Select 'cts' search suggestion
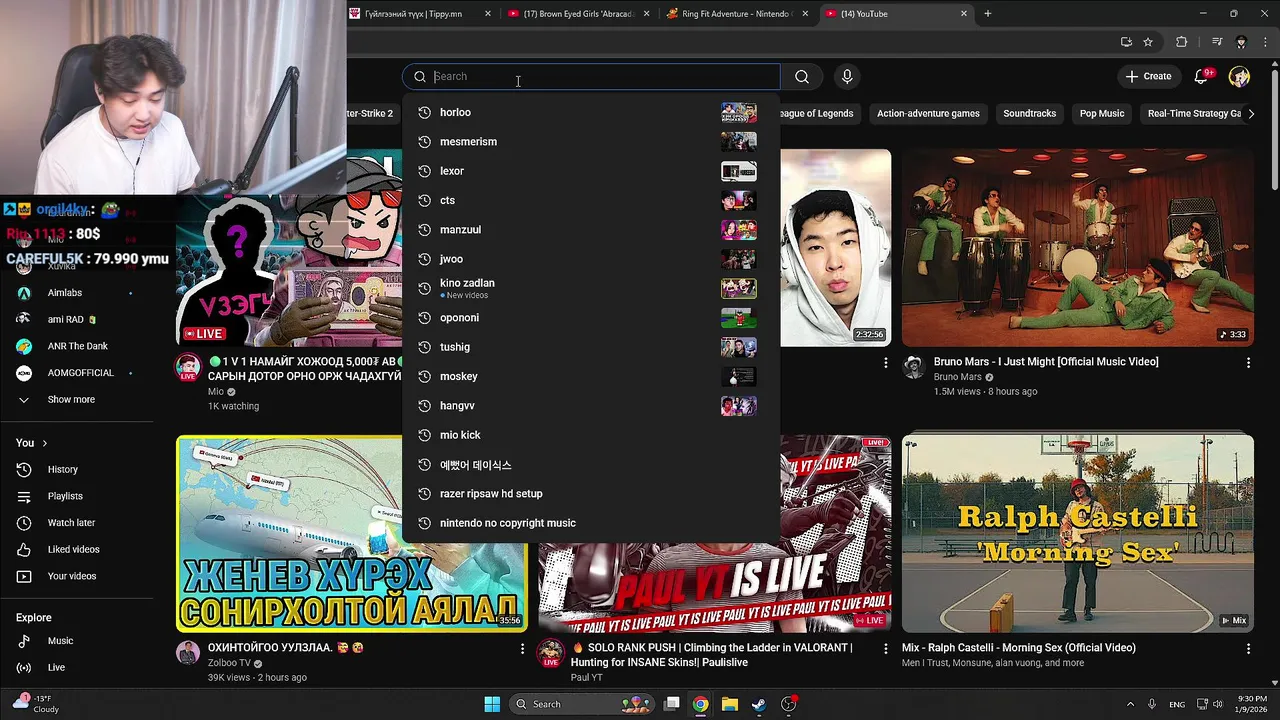 click(x=591, y=200)
